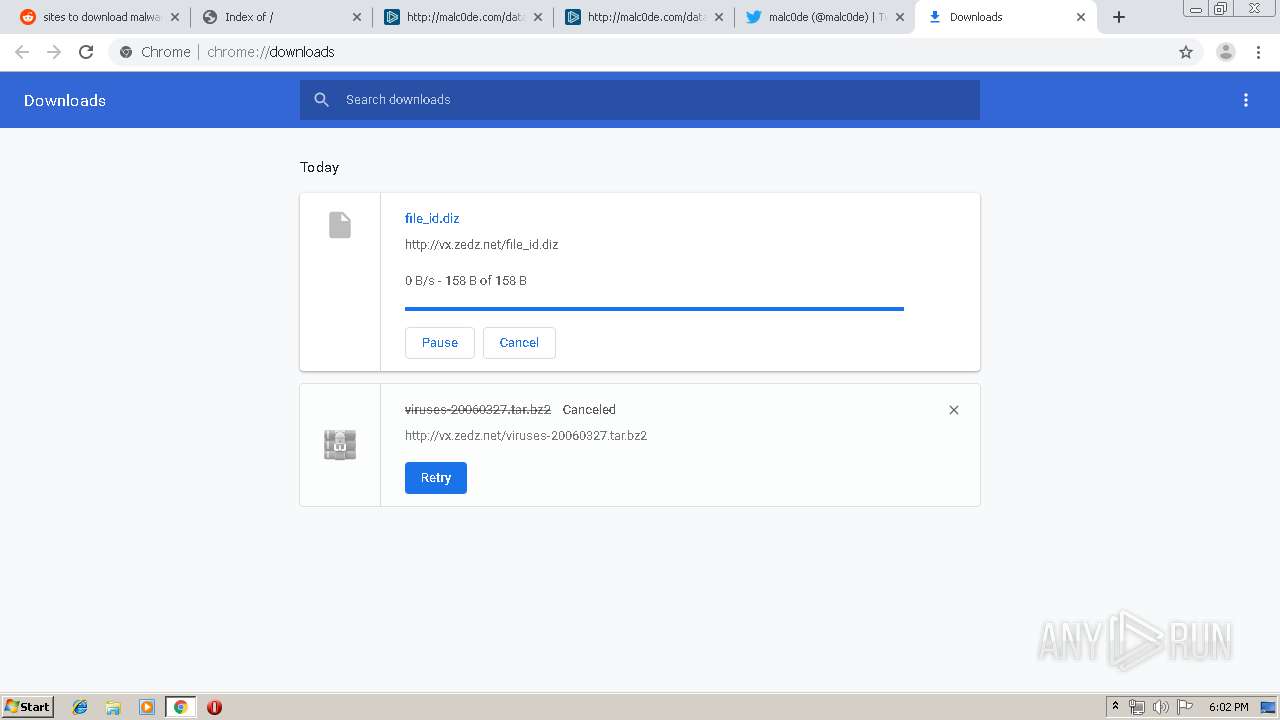Open the Windows Start menu
The height and width of the screenshot is (720, 1280).
[28, 707]
